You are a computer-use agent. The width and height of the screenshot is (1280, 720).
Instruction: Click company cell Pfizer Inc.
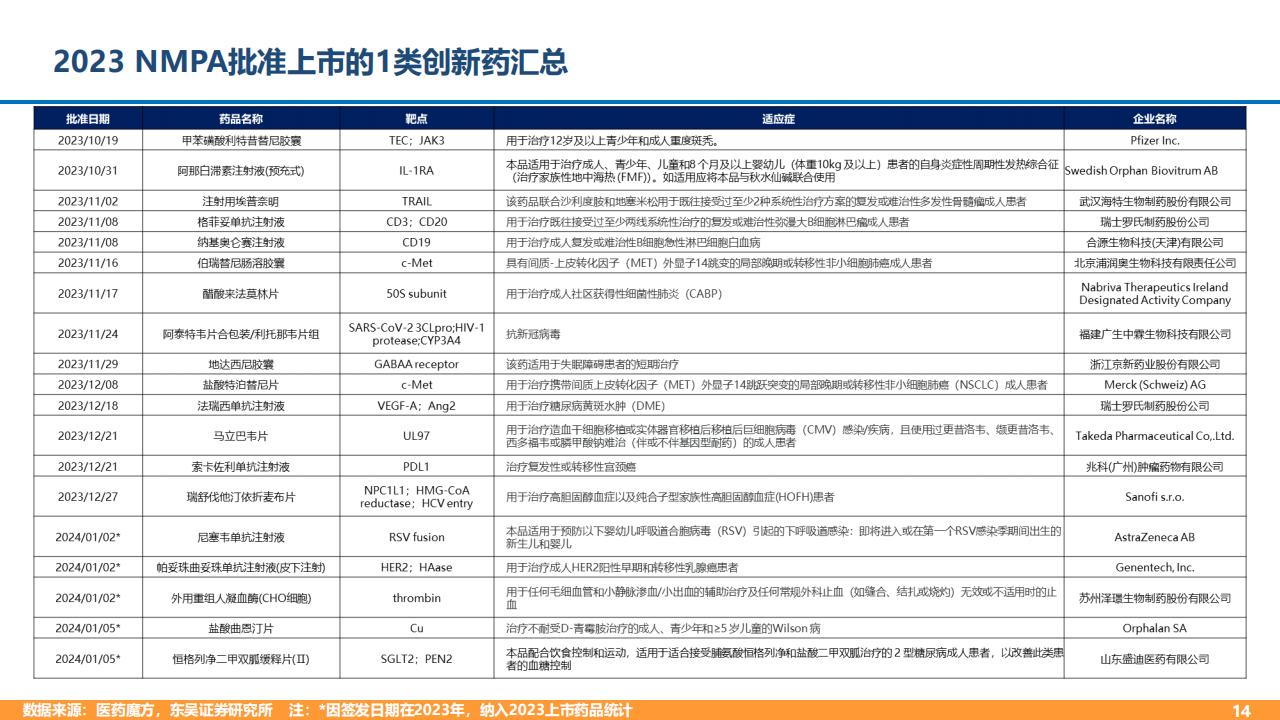[1155, 141]
